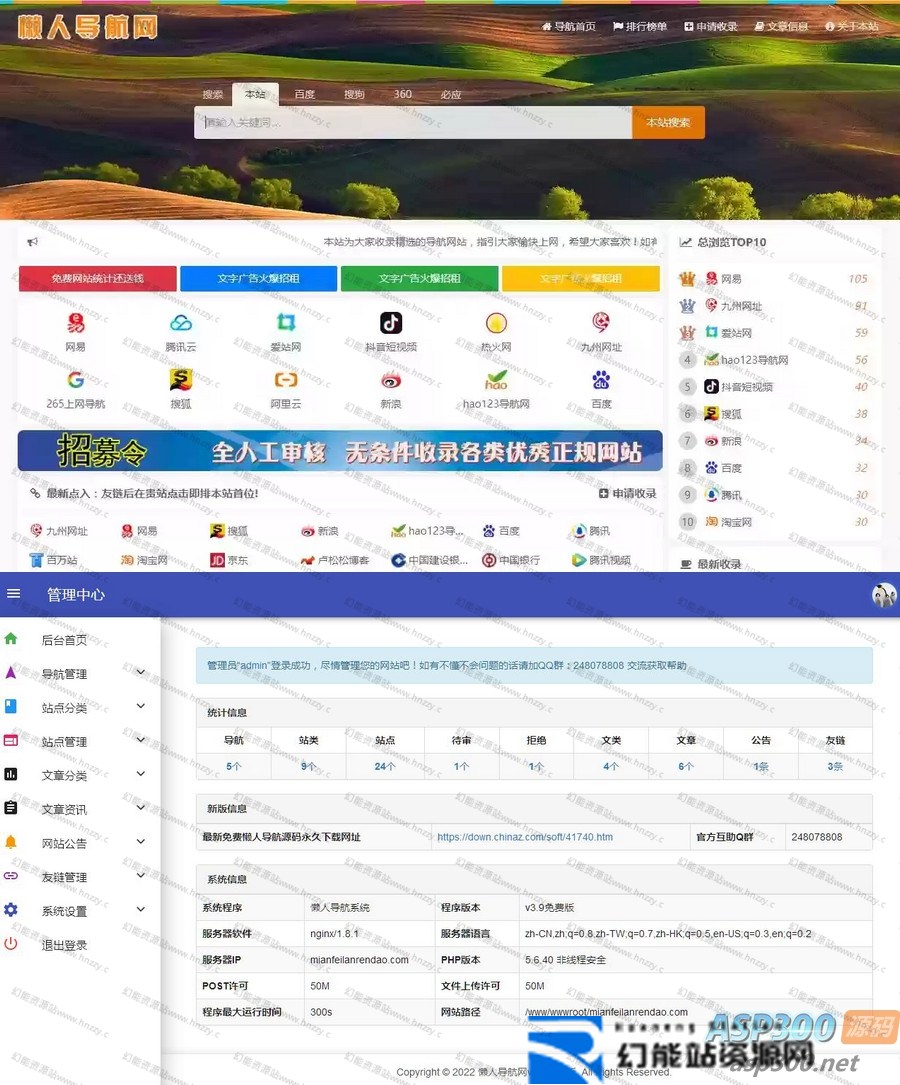Open the down.chinaz.com download link
The width and height of the screenshot is (900, 1085).
coord(525,837)
